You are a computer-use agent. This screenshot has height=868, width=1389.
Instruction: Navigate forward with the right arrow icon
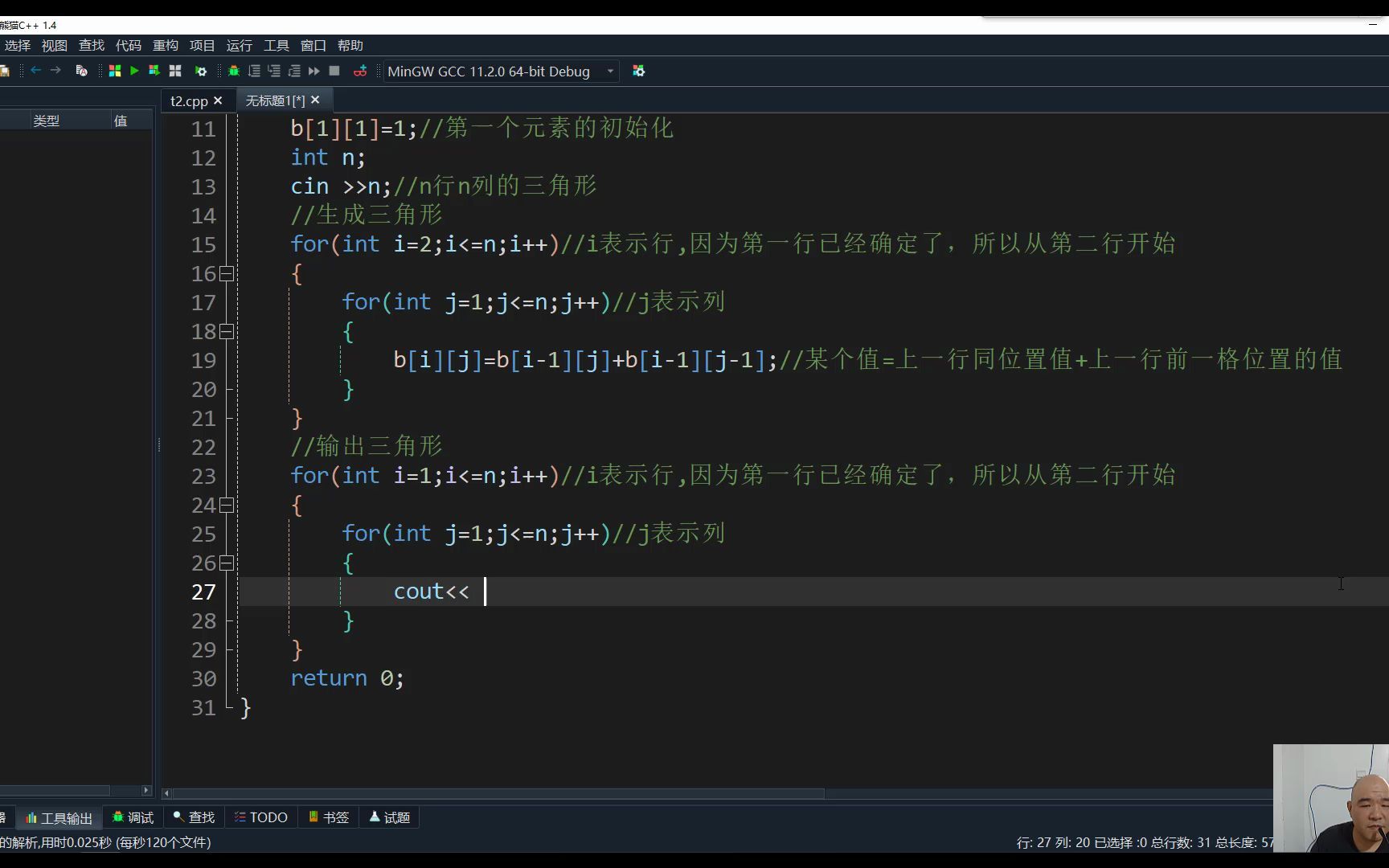55,71
